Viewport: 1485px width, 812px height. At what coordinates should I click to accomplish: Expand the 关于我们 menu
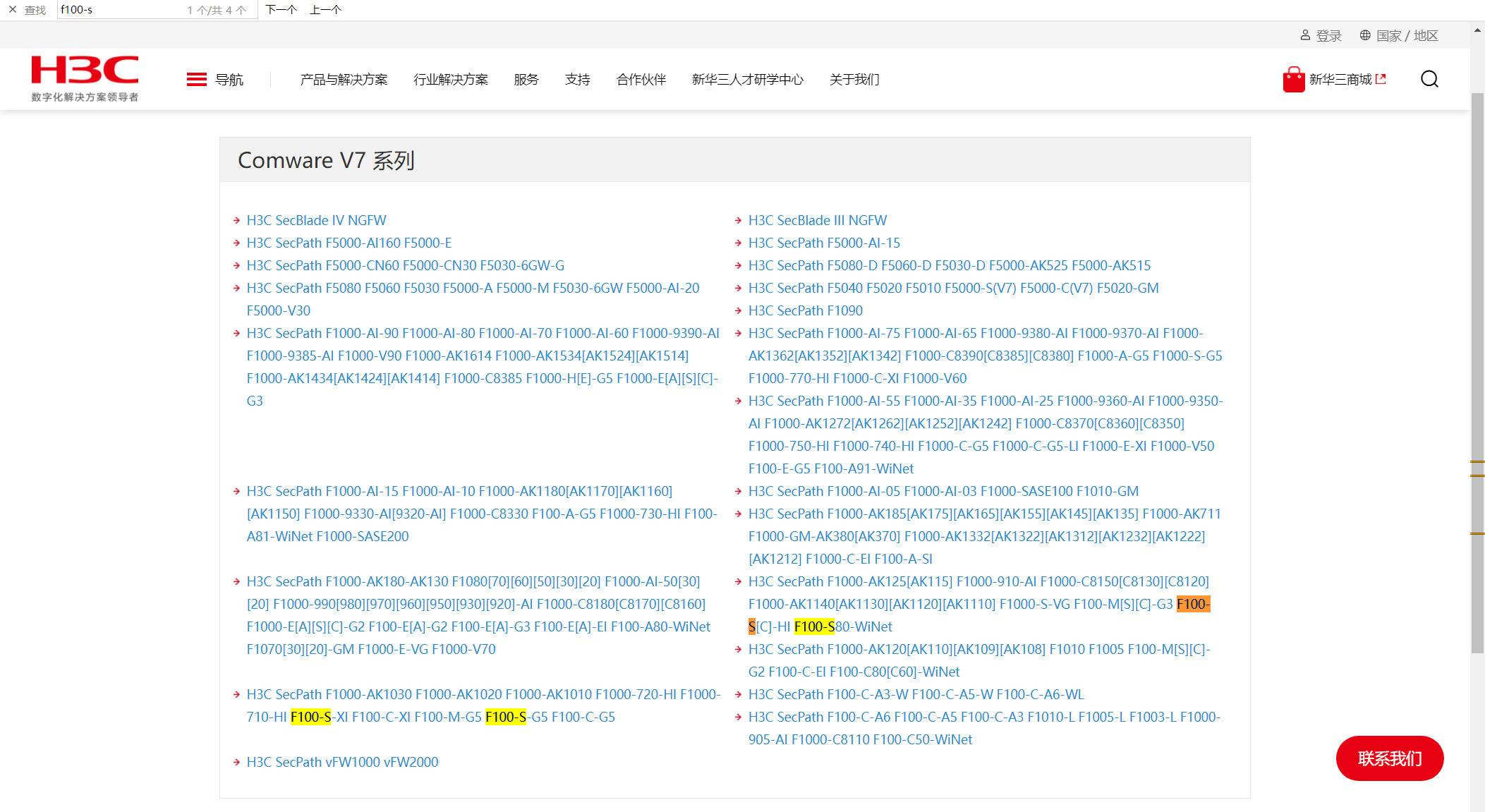(x=854, y=80)
